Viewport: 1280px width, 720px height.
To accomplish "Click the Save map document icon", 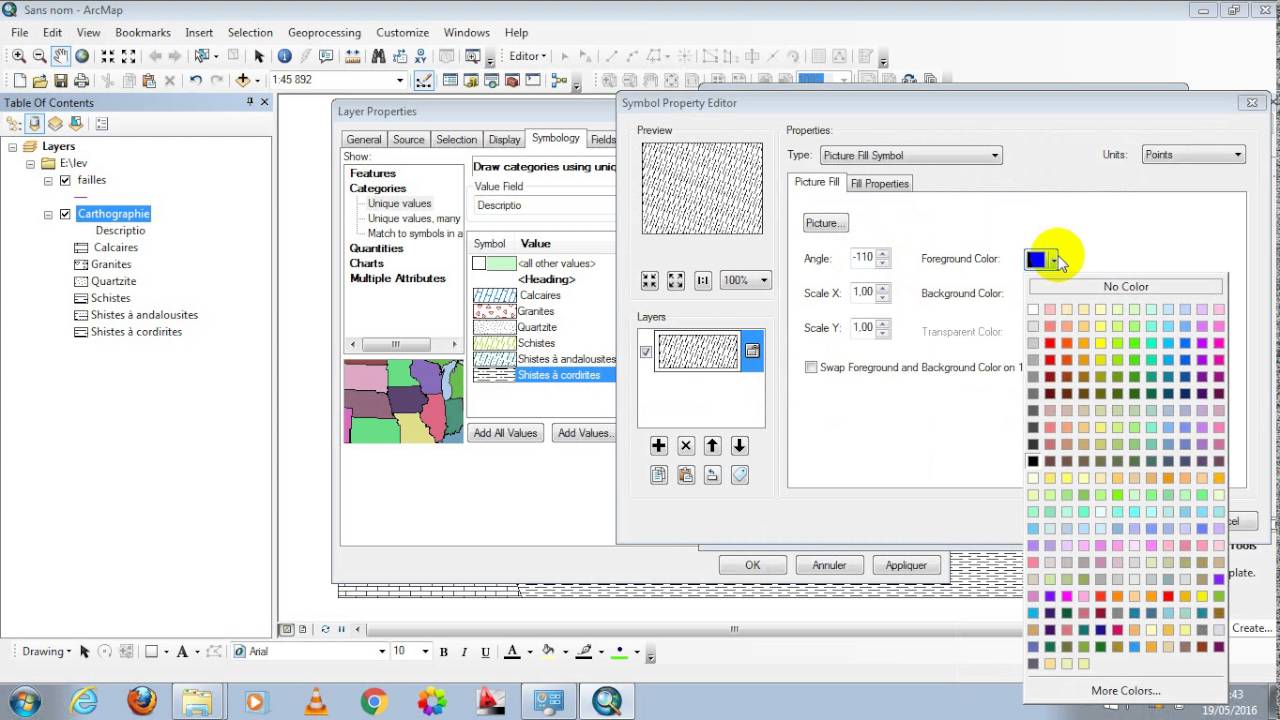I will [61, 81].
